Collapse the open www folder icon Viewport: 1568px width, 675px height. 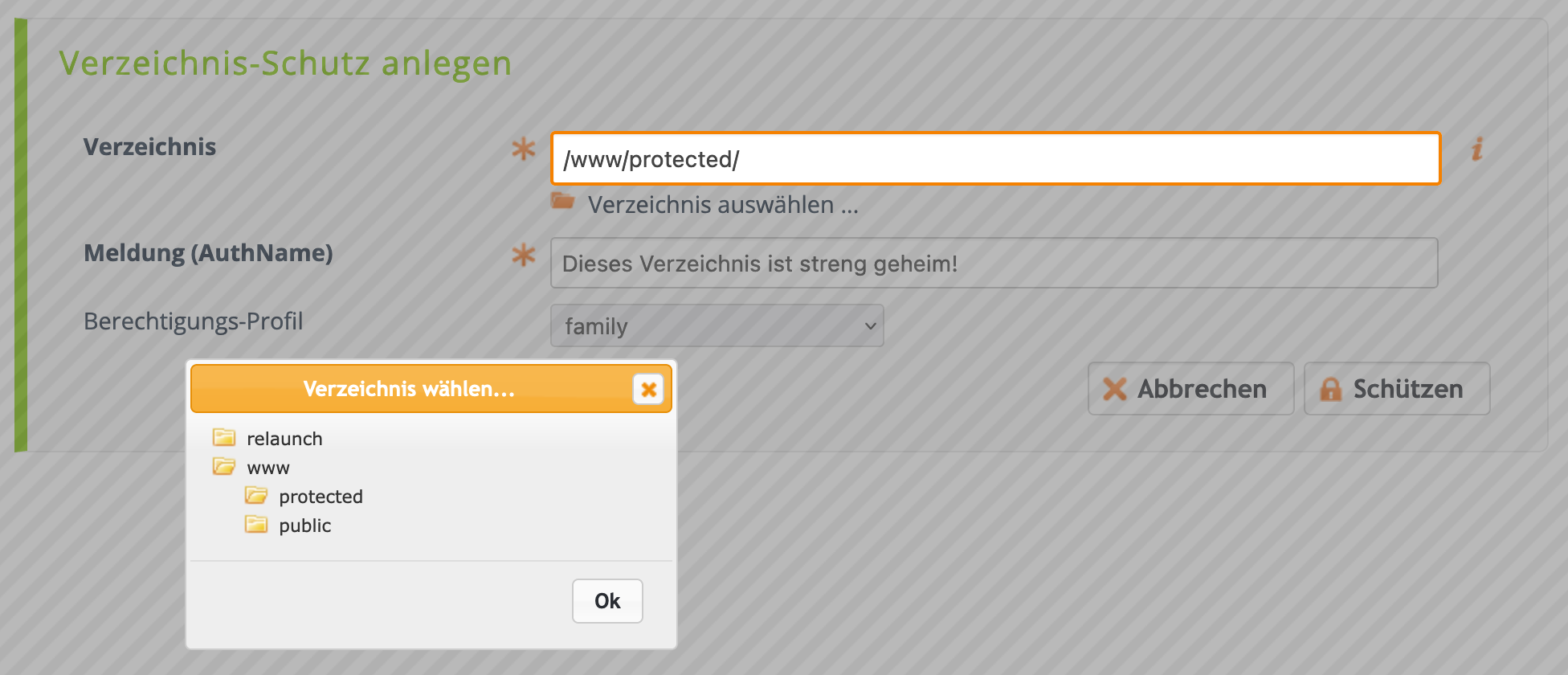[x=224, y=466]
